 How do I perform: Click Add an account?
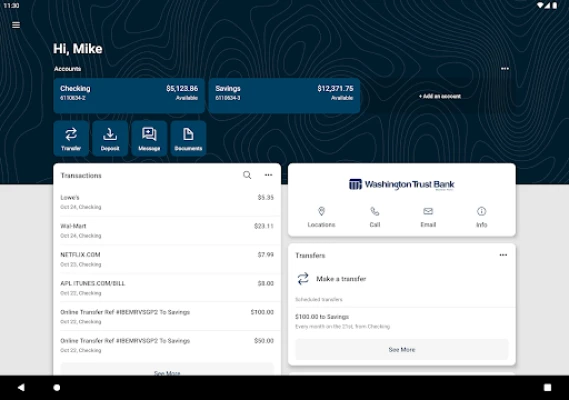440,96
